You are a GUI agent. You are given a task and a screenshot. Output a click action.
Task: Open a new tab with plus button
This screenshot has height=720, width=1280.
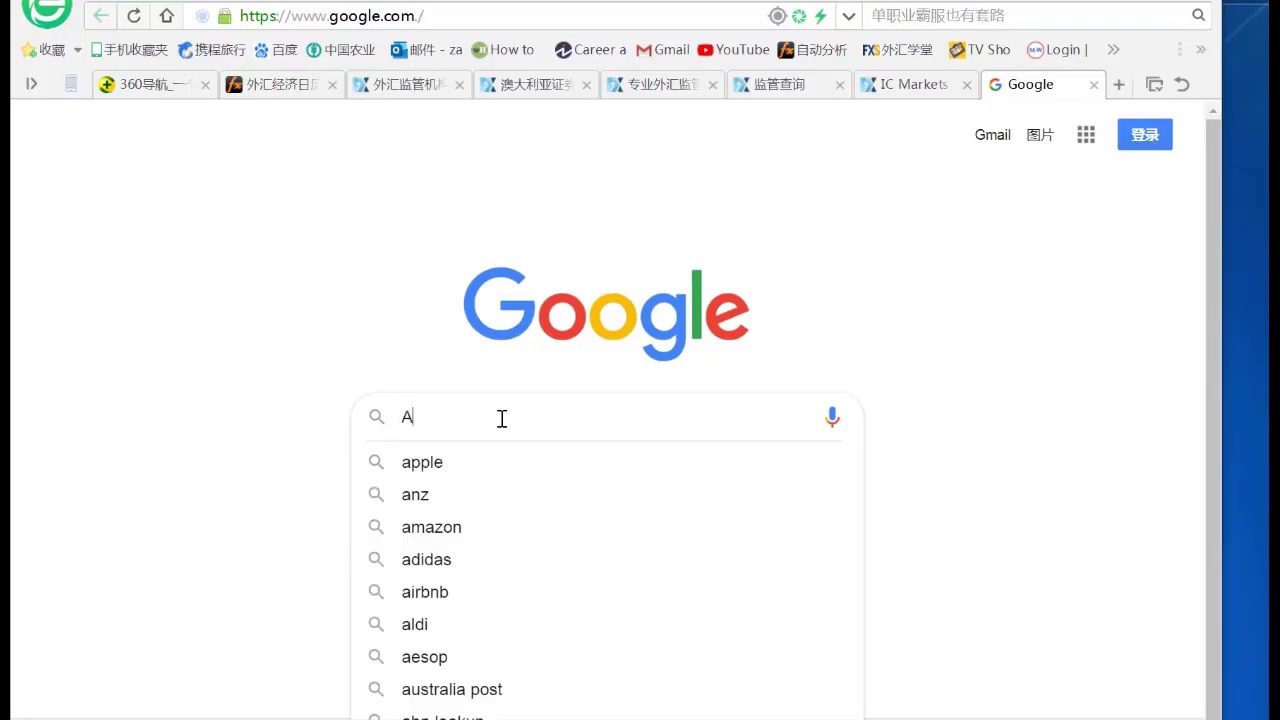click(x=1119, y=85)
